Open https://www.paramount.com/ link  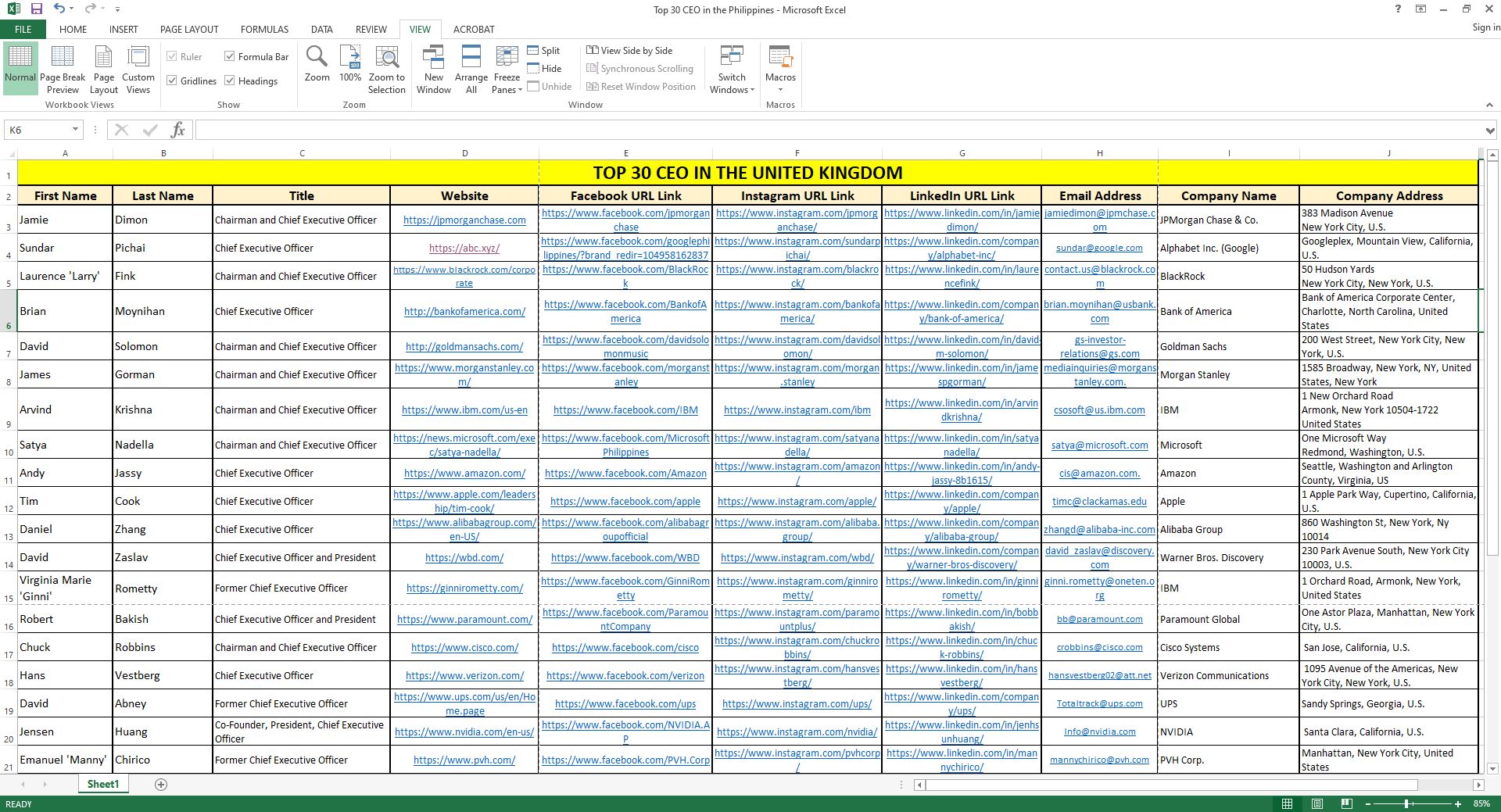click(x=464, y=619)
